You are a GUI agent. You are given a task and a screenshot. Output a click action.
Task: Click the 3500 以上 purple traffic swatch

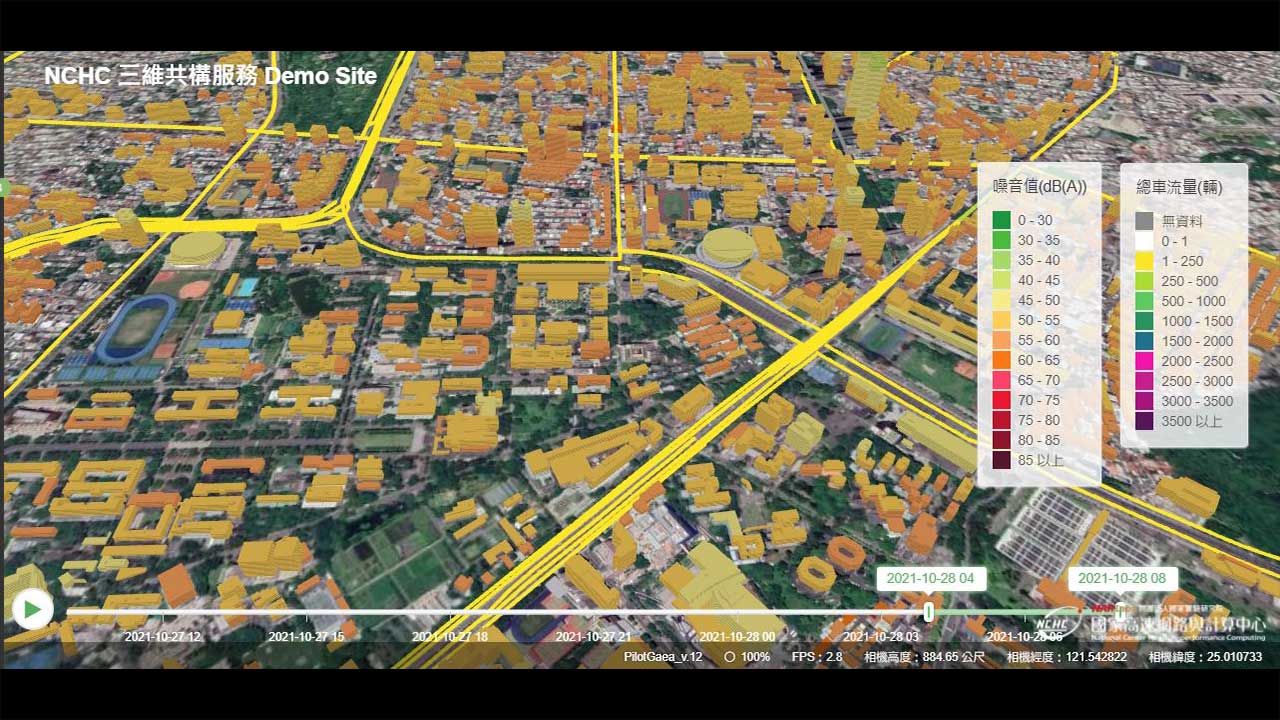point(1144,421)
